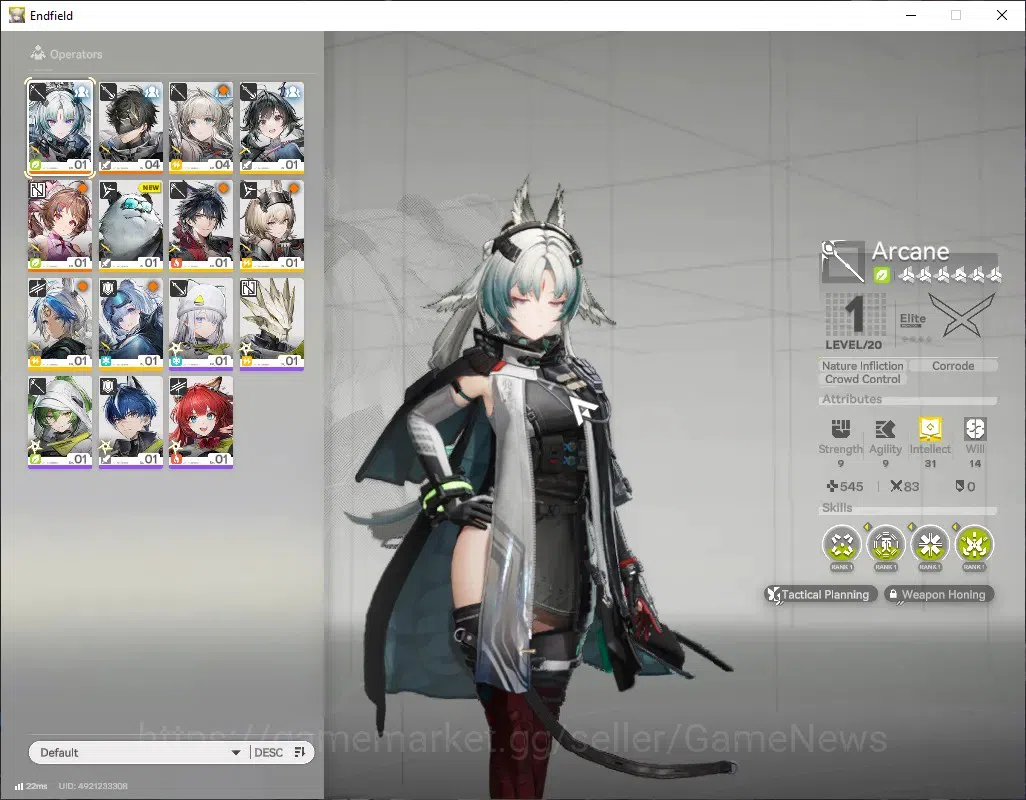
Task: Click the network signal bars icon near 22ms
Action: click(19, 786)
